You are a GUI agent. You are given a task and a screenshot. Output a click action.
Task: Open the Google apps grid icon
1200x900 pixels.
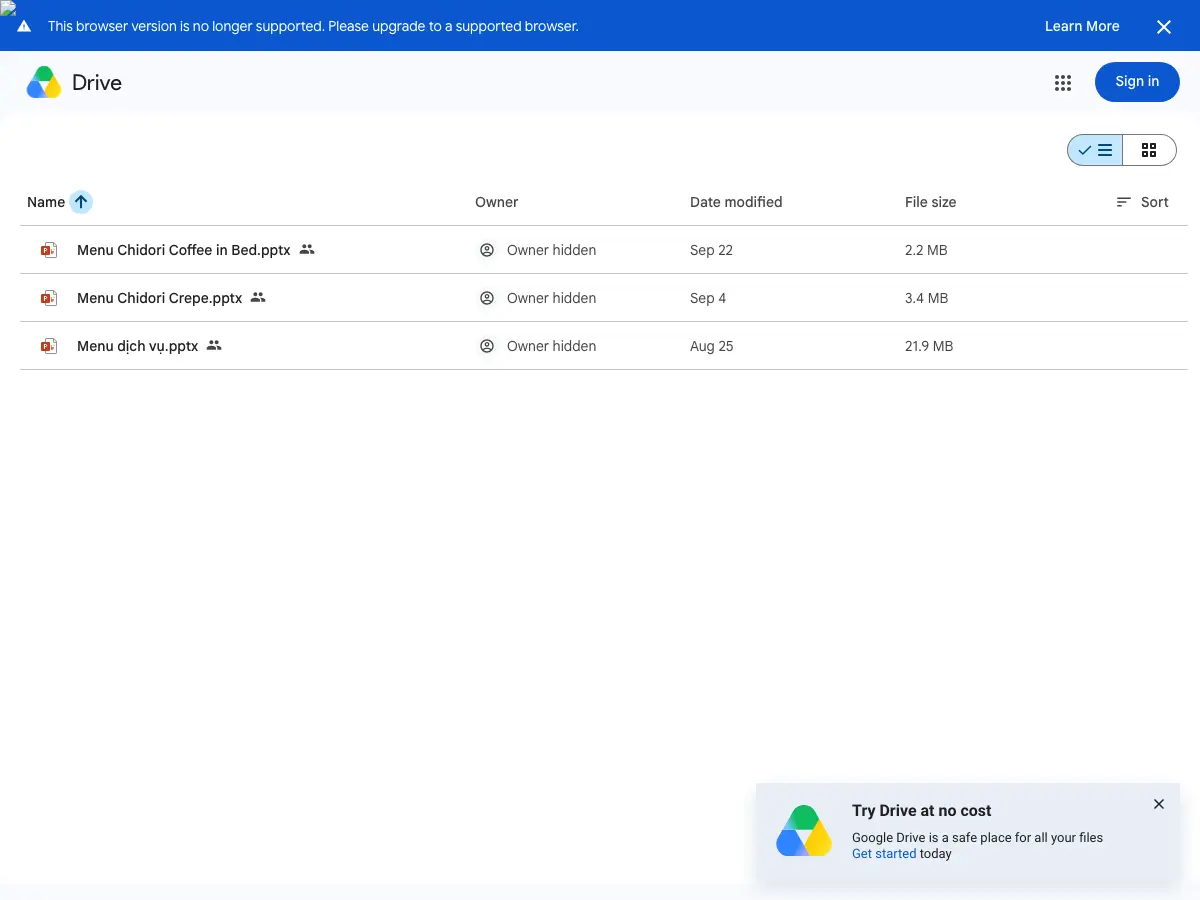[x=1063, y=83]
